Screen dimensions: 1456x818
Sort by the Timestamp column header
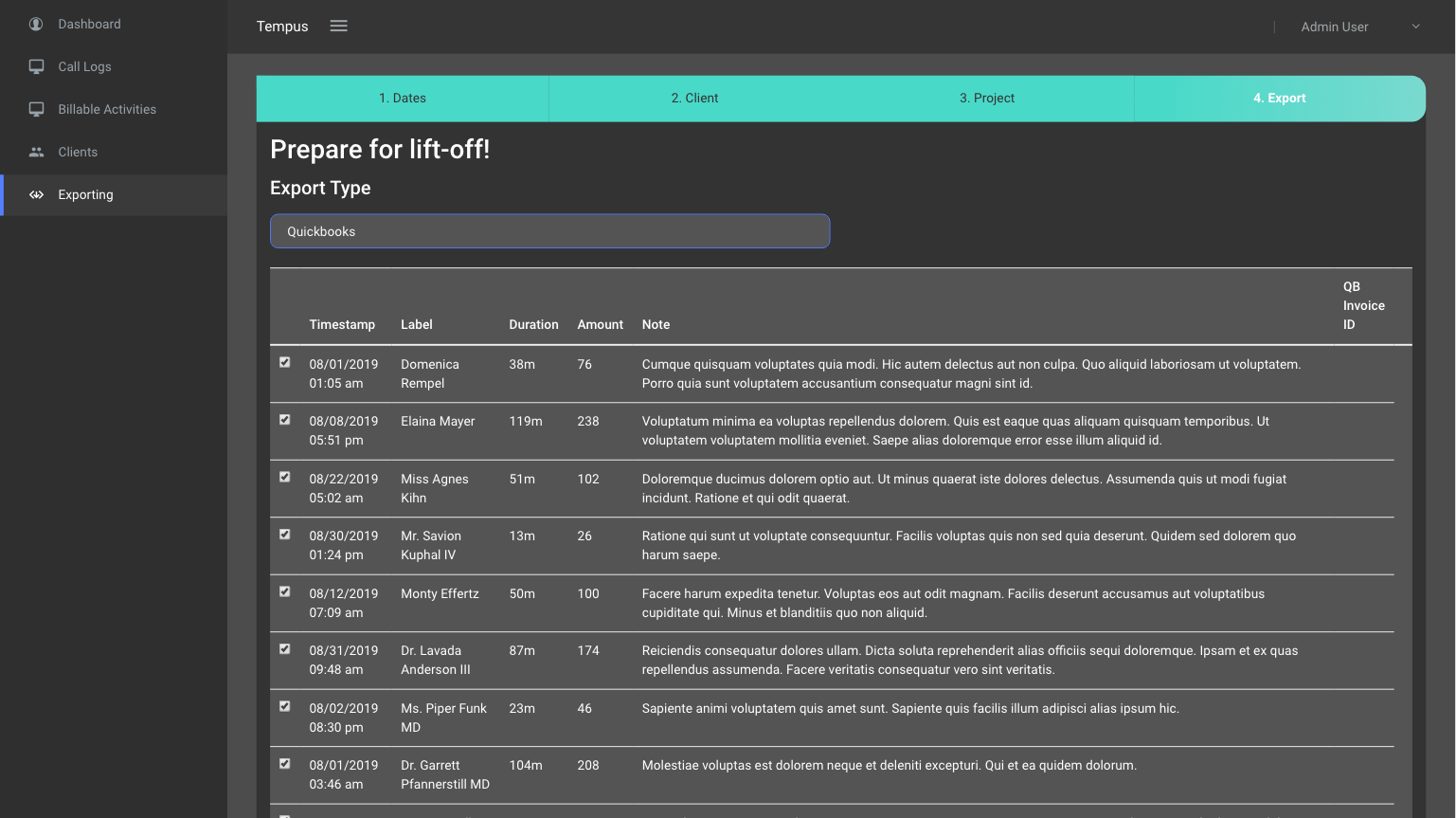(342, 324)
